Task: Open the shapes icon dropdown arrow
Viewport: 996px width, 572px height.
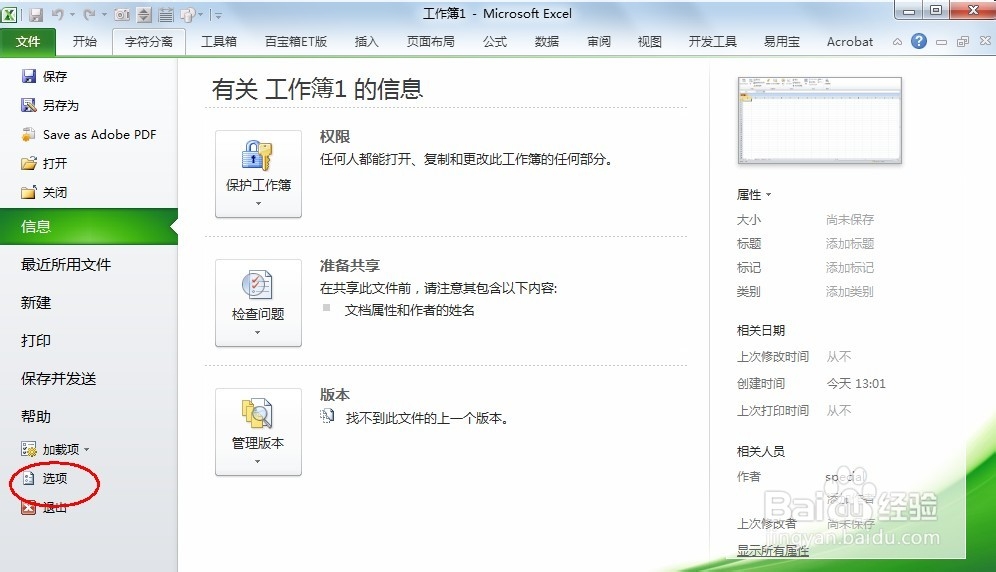Action: click(x=201, y=14)
